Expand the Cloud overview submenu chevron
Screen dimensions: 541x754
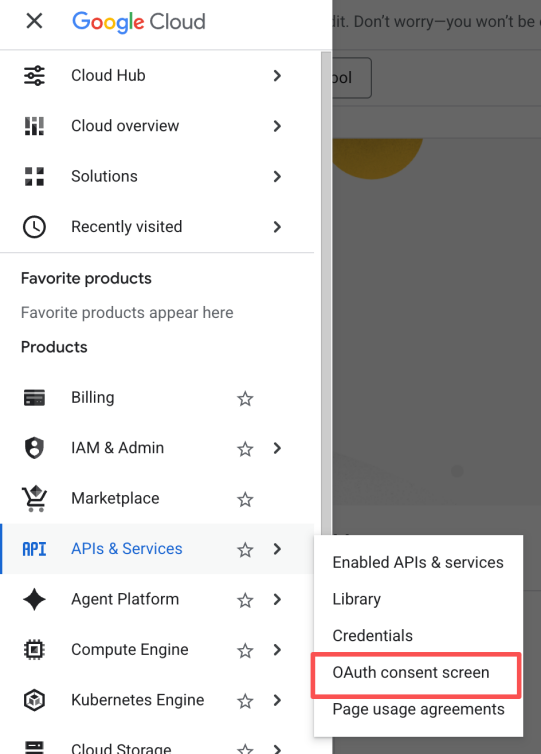point(277,126)
